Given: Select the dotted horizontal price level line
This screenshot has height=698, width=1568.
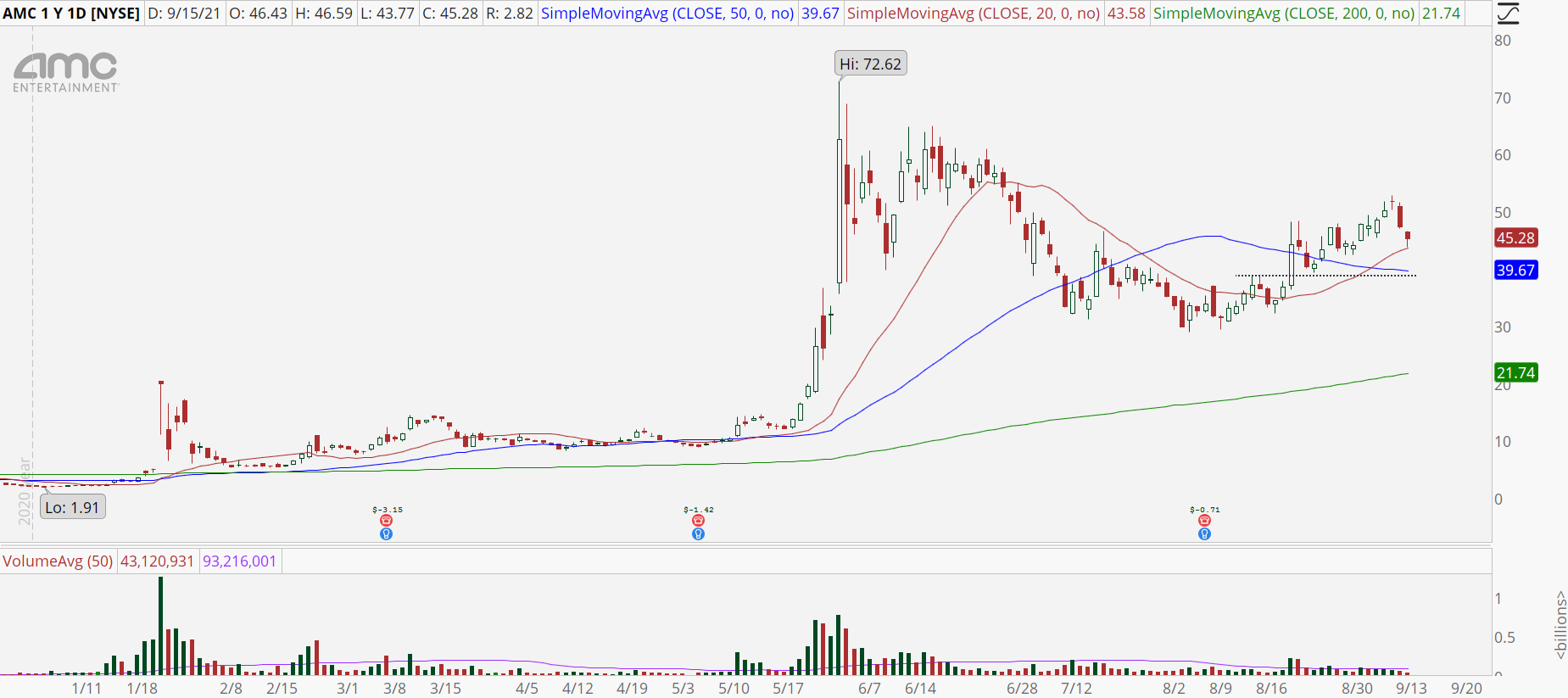Looking at the screenshot, I should 1325,276.
